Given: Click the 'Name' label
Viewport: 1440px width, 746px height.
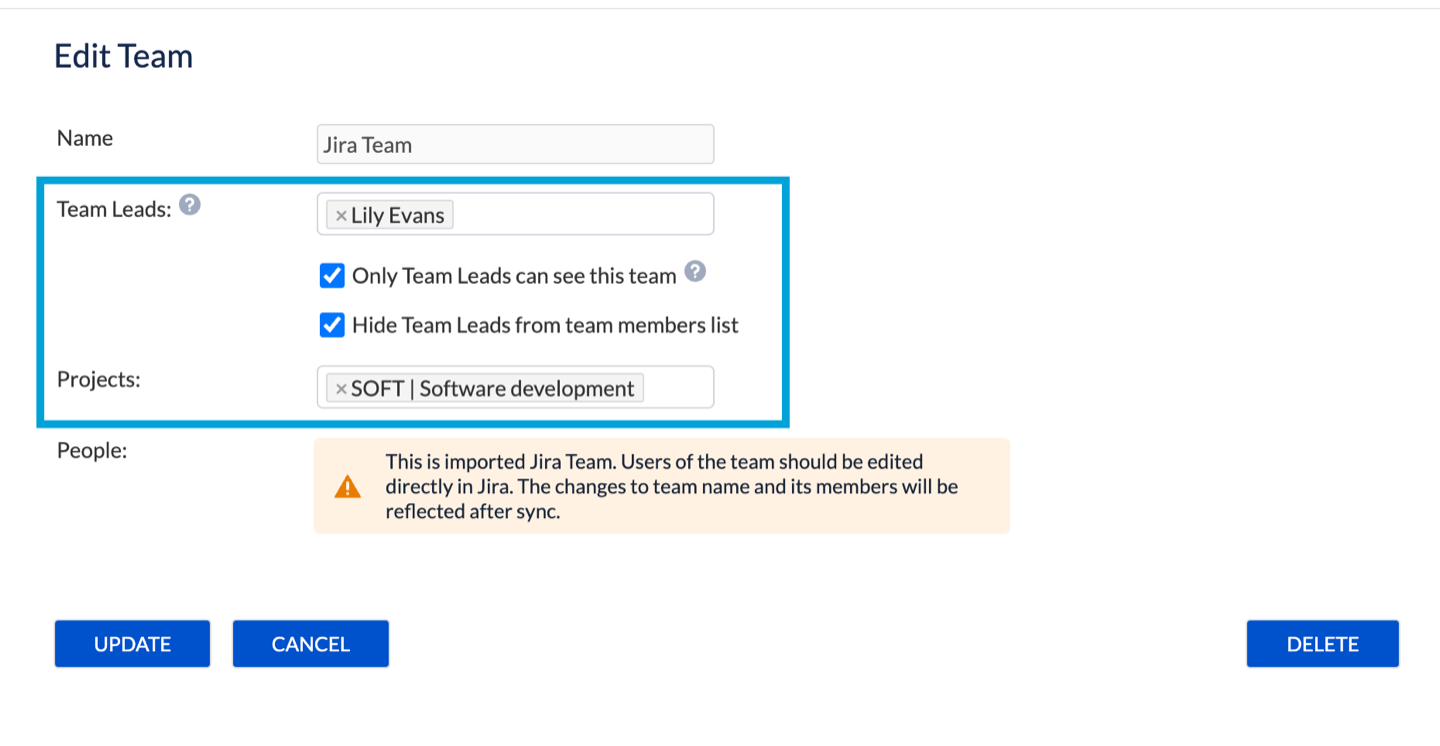Looking at the screenshot, I should coord(85,138).
